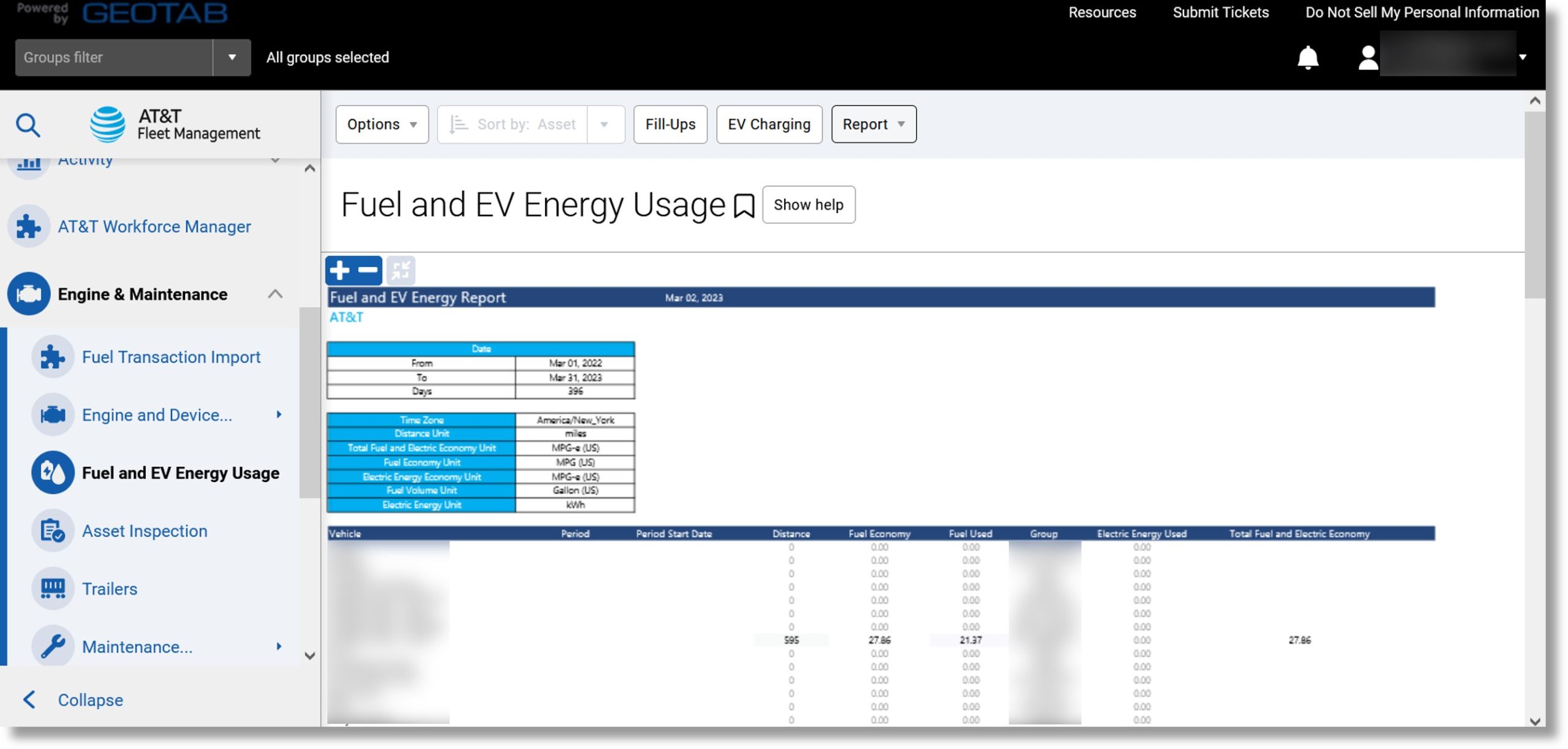The height and width of the screenshot is (749, 1568).
Task: Click the notifications bell icon
Action: 1308,58
